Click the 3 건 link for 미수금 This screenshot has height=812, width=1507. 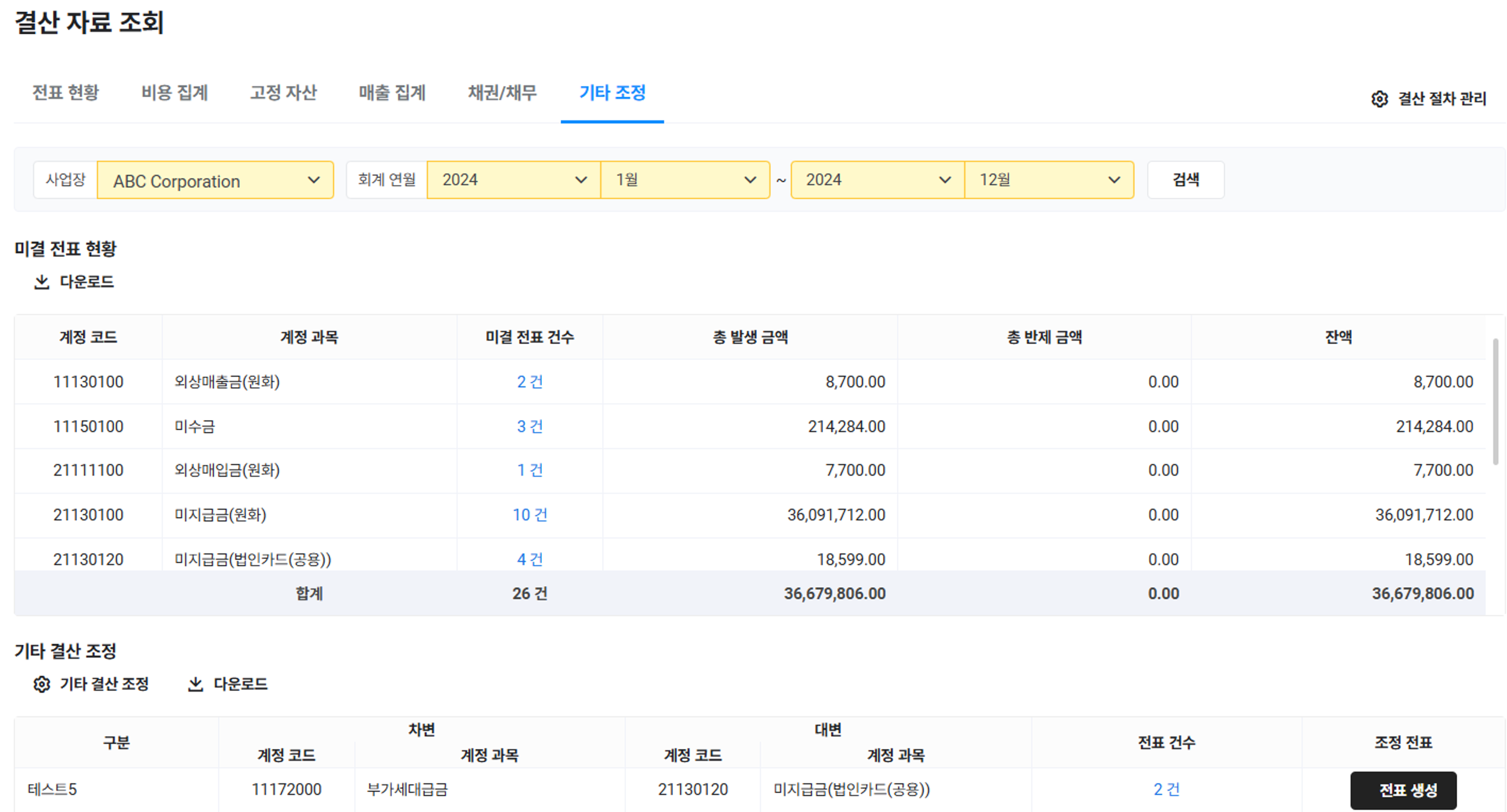[x=529, y=426]
